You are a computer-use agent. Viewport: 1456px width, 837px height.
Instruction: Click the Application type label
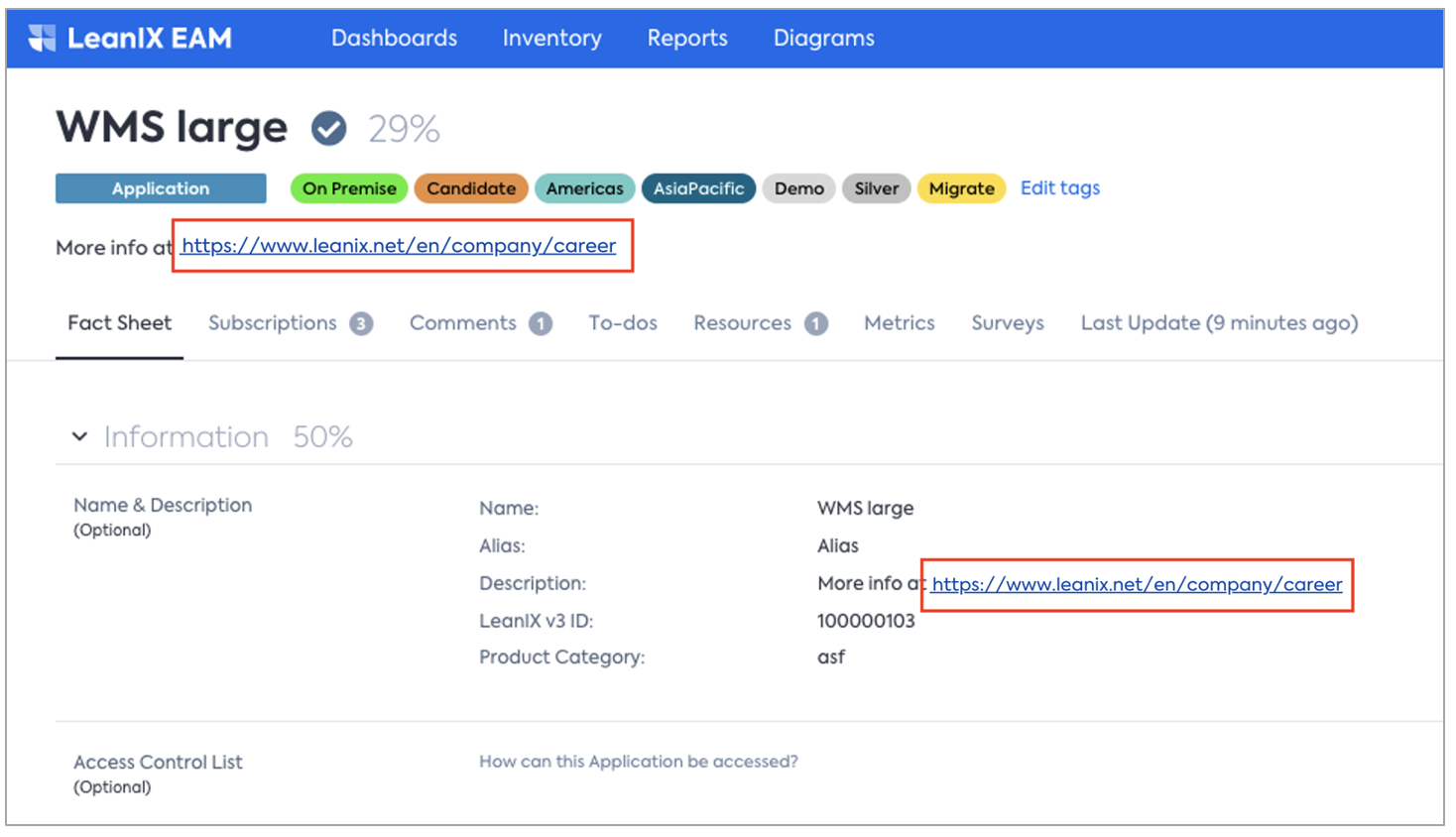[161, 188]
